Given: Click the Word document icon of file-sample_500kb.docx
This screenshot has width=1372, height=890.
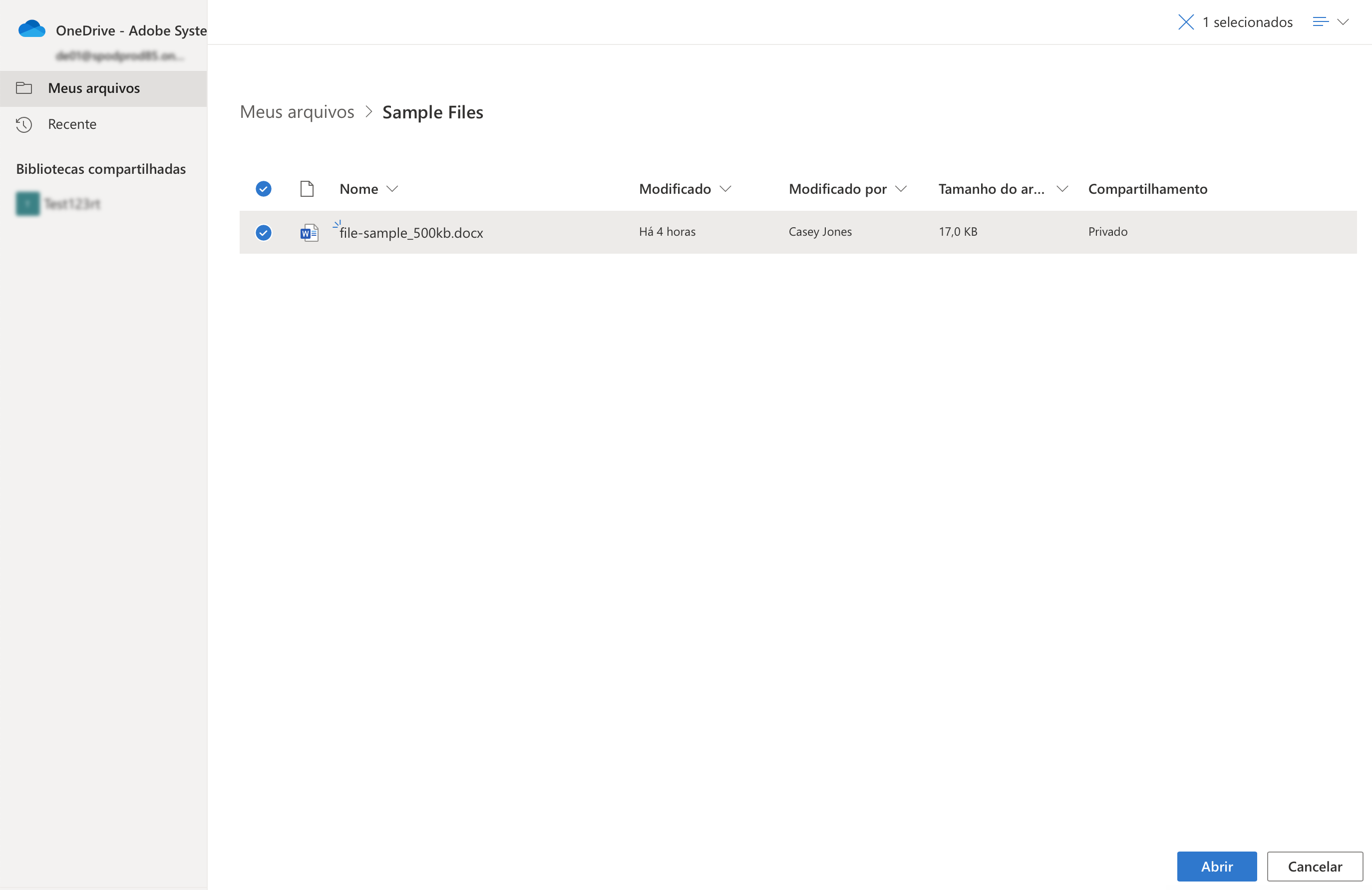Looking at the screenshot, I should click(309, 232).
